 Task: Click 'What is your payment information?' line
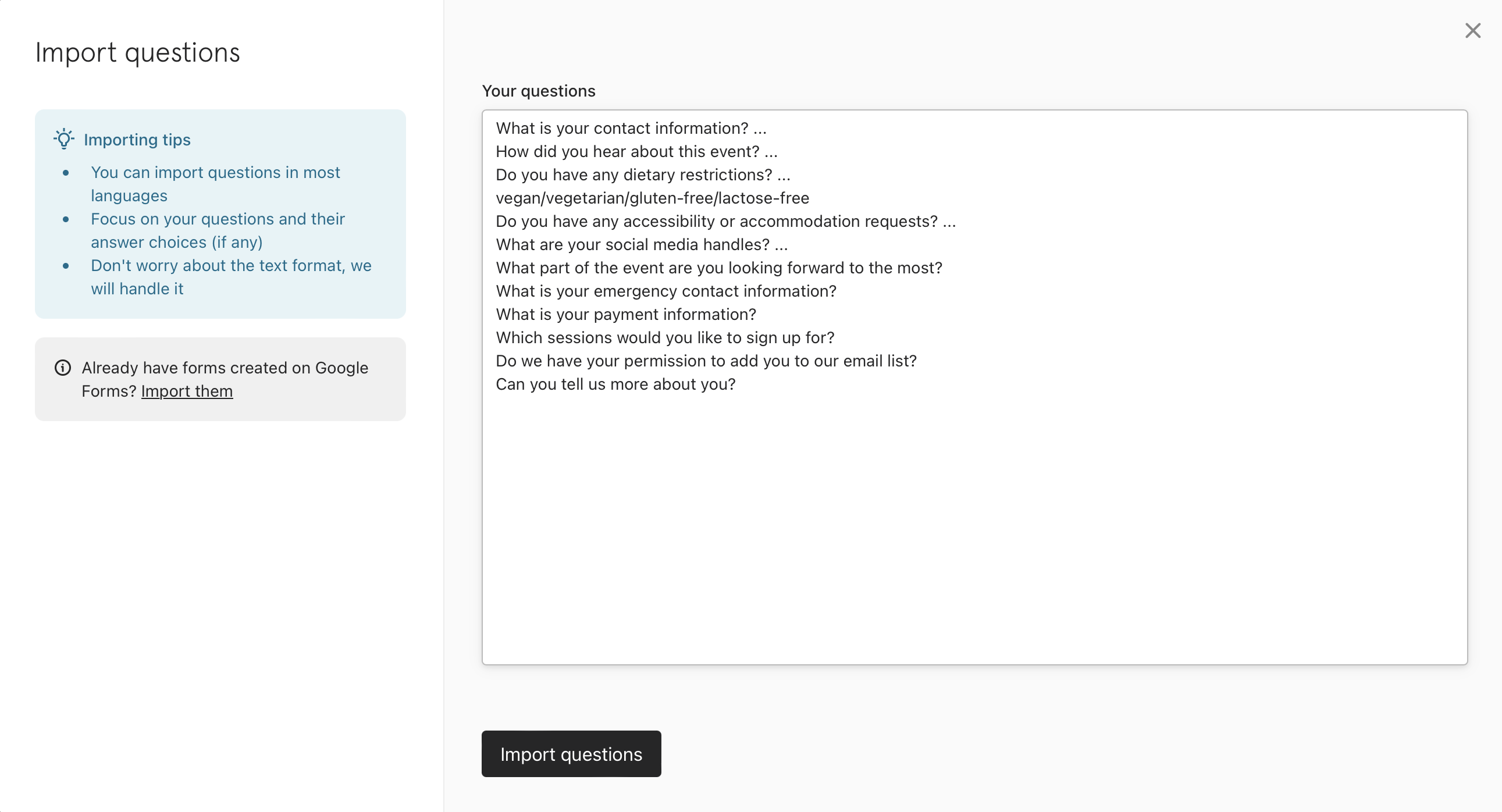pos(625,315)
